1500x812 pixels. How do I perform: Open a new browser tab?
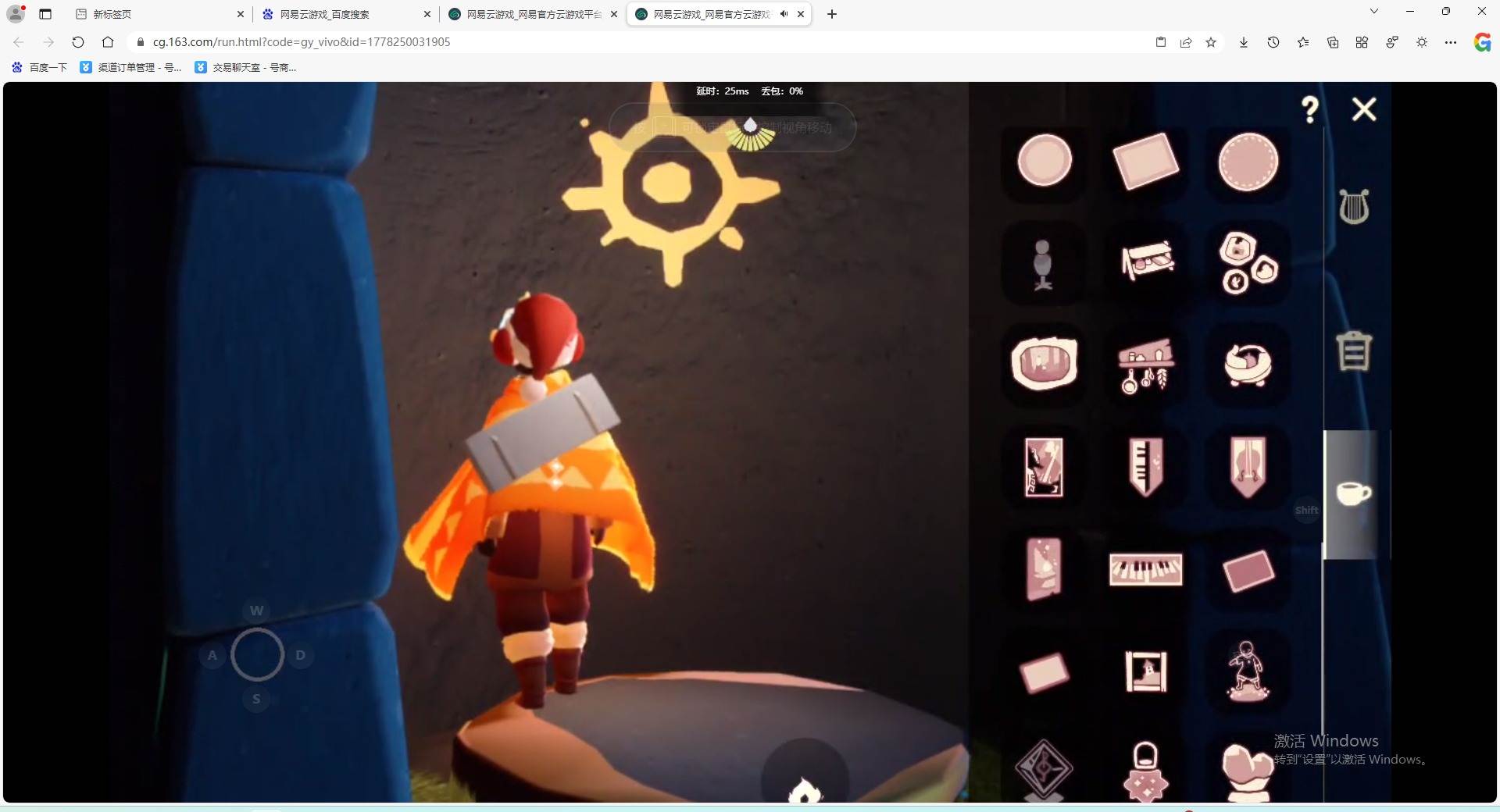pos(832,14)
